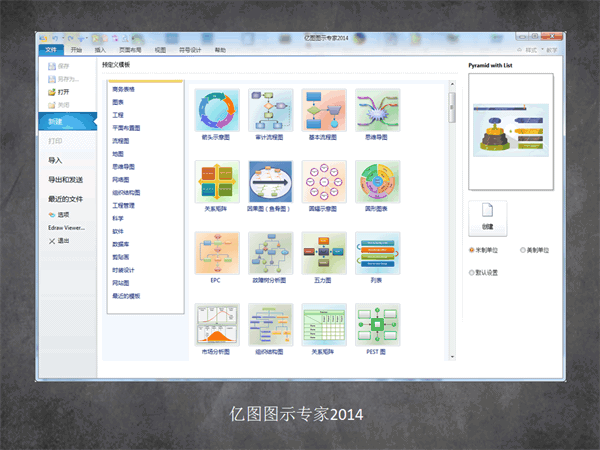Open 选项 options in the file sidebar

[59, 215]
